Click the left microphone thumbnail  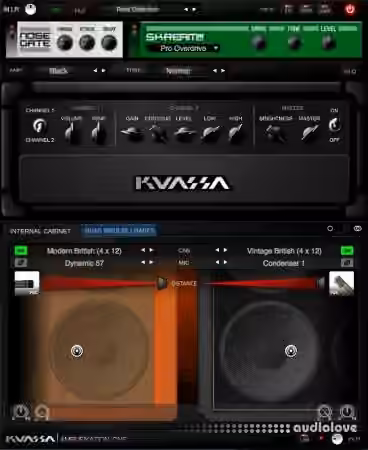(x=27, y=283)
